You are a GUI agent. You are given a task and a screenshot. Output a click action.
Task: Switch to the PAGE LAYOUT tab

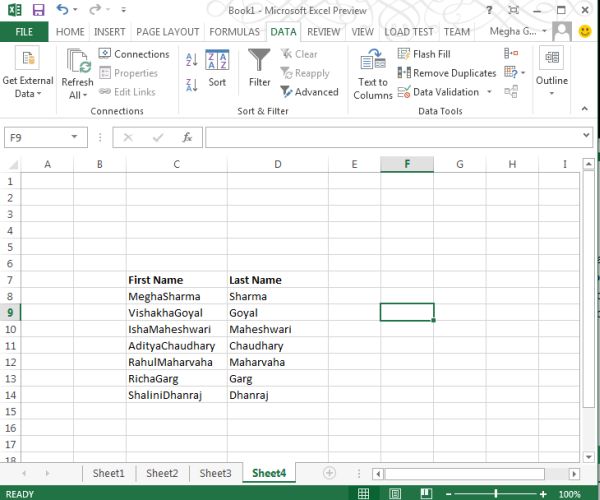coord(168,32)
